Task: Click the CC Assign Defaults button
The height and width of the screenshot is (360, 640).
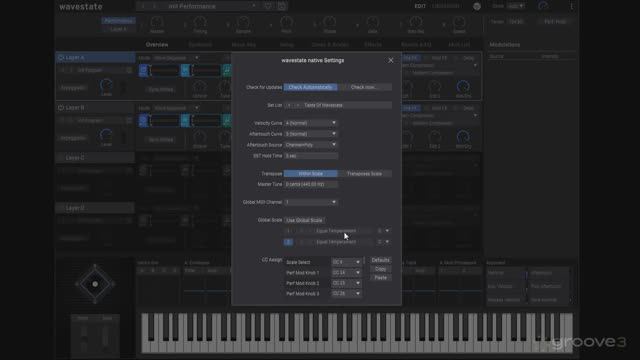Action: point(380,260)
